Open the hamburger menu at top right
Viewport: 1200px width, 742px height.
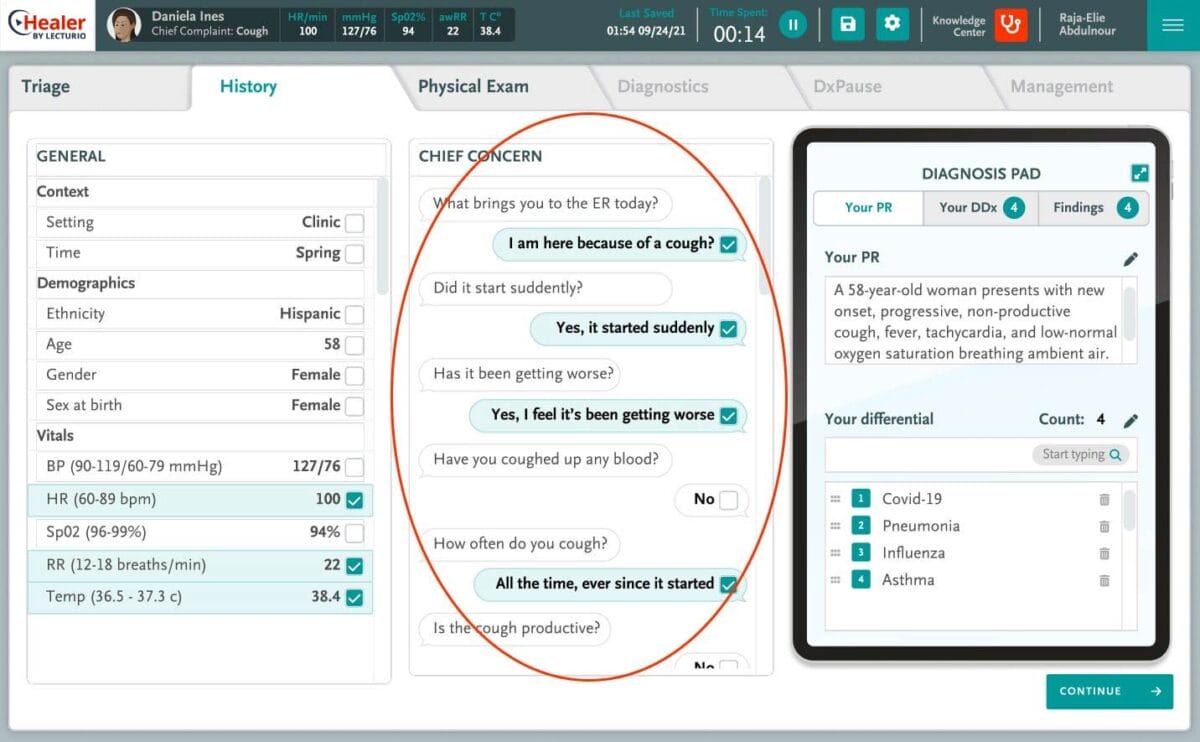pos(1172,24)
